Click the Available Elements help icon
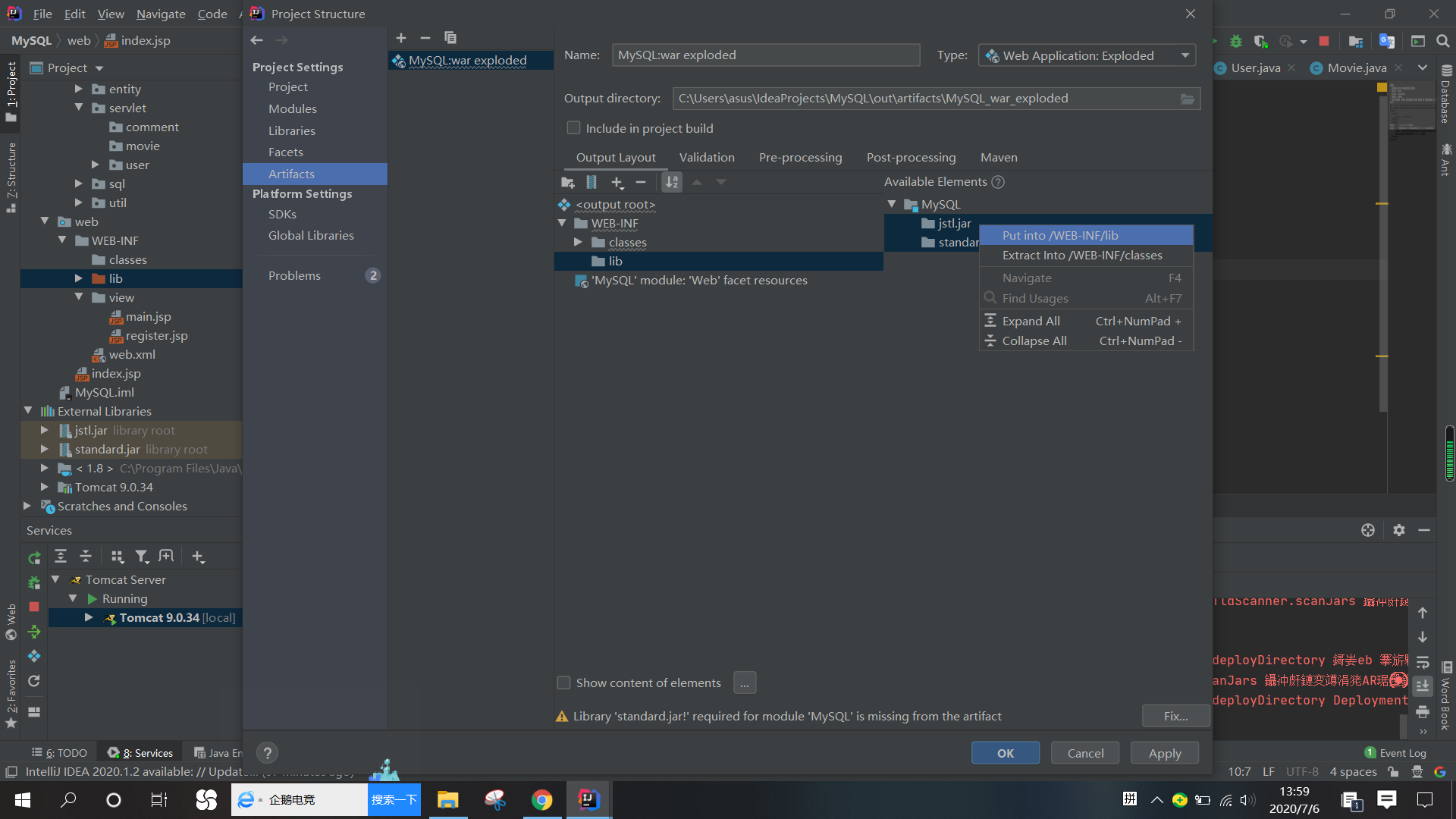The height and width of the screenshot is (819, 1456). pos(998,182)
